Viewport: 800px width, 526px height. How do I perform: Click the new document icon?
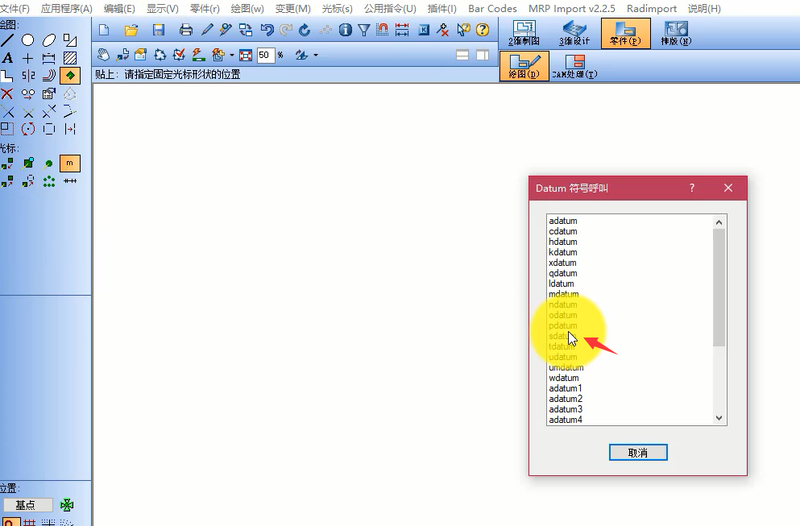point(104,30)
